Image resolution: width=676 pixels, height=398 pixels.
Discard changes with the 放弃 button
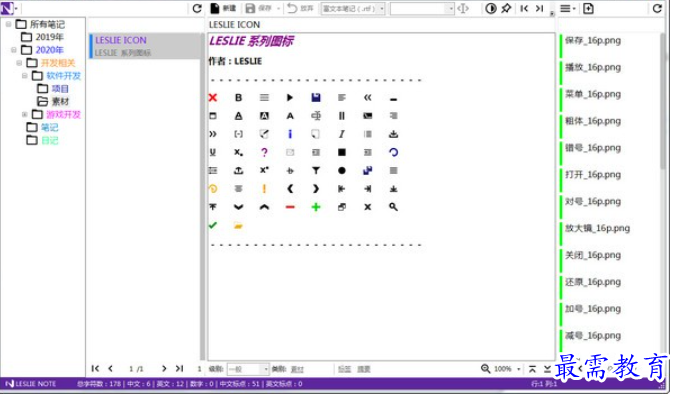[300, 8]
